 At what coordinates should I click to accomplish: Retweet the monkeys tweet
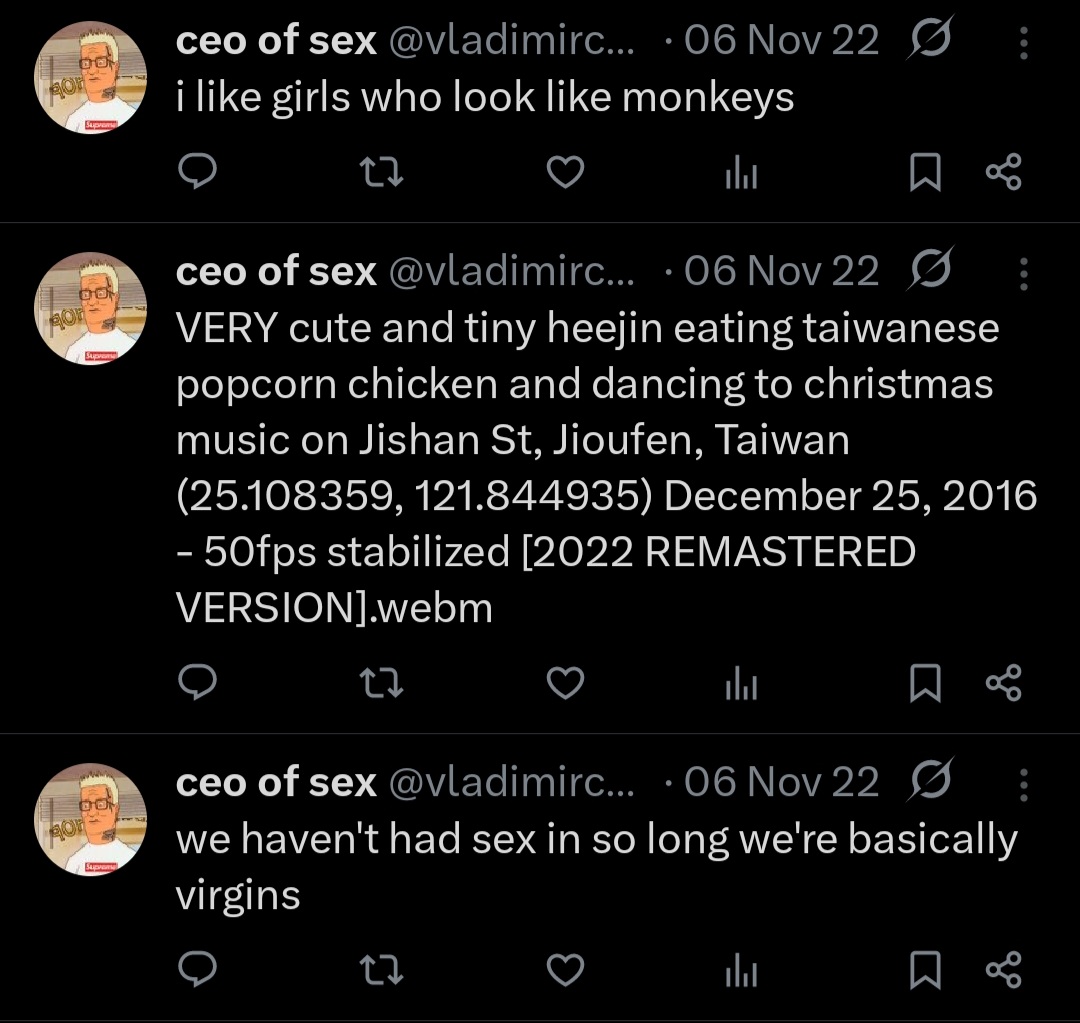(x=382, y=172)
